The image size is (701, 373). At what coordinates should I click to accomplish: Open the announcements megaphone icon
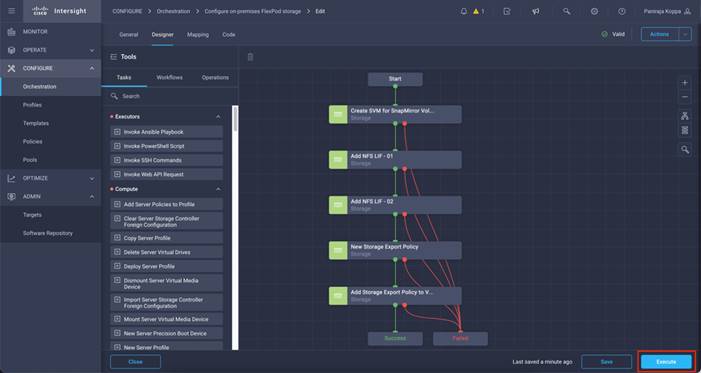[536, 11]
